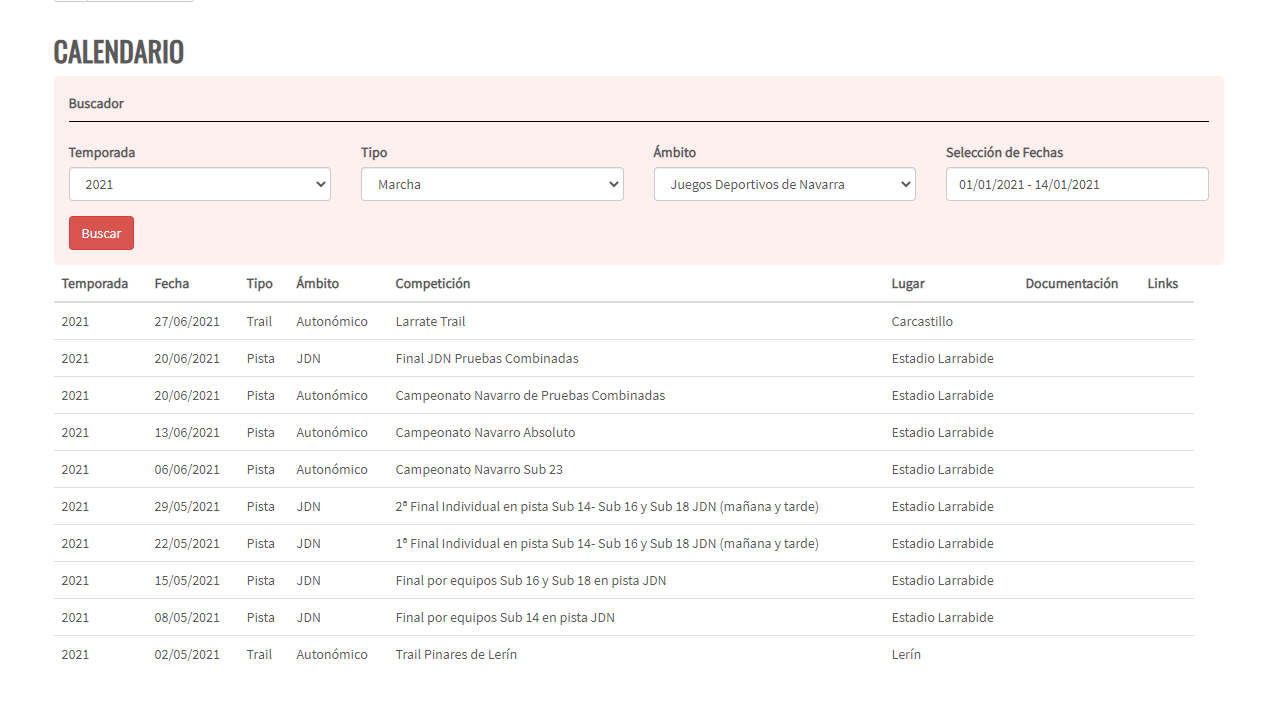Expand the Tipo dropdown set to Marcha

pyautogui.click(x=491, y=184)
